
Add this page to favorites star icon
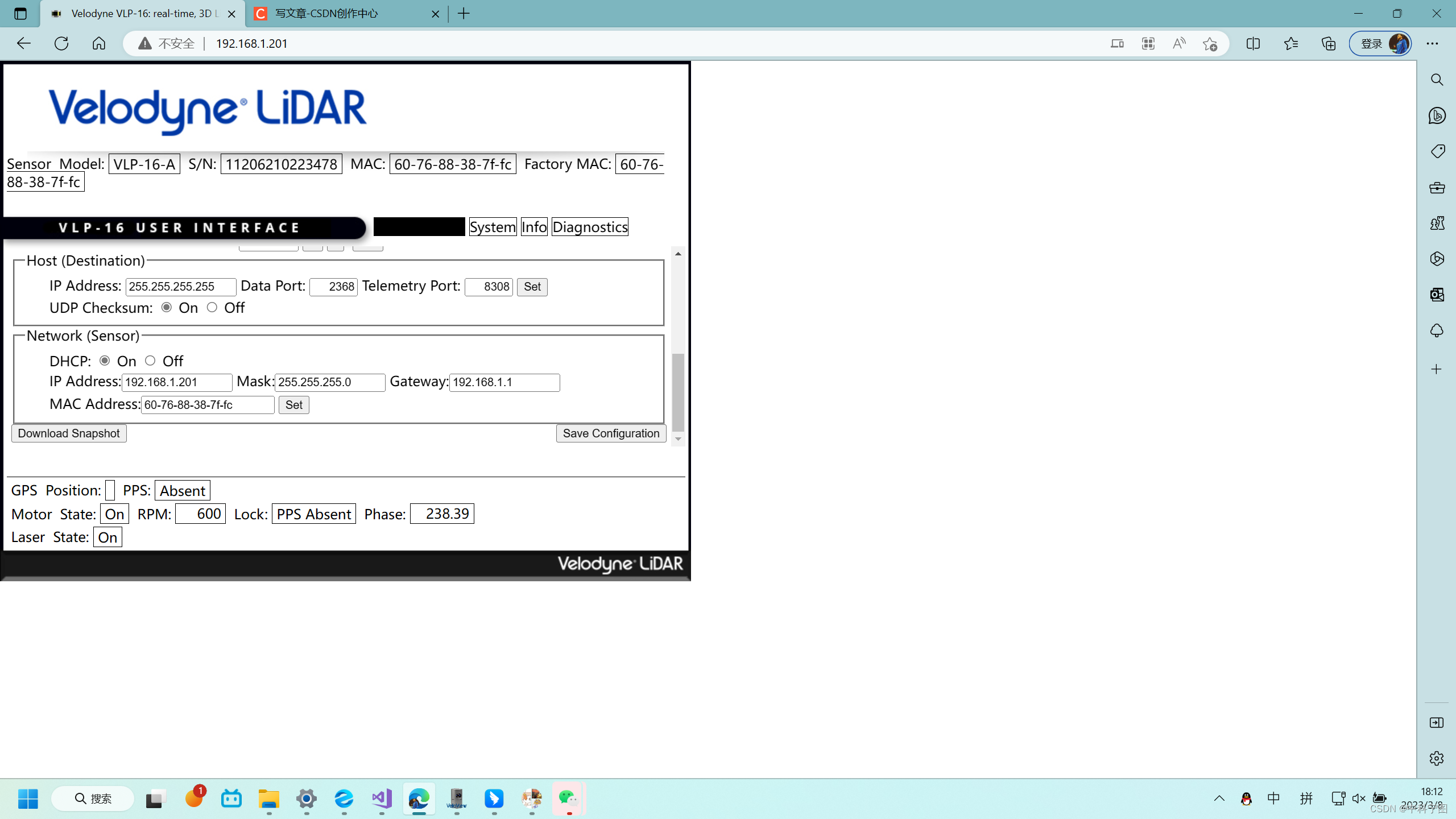1210,43
